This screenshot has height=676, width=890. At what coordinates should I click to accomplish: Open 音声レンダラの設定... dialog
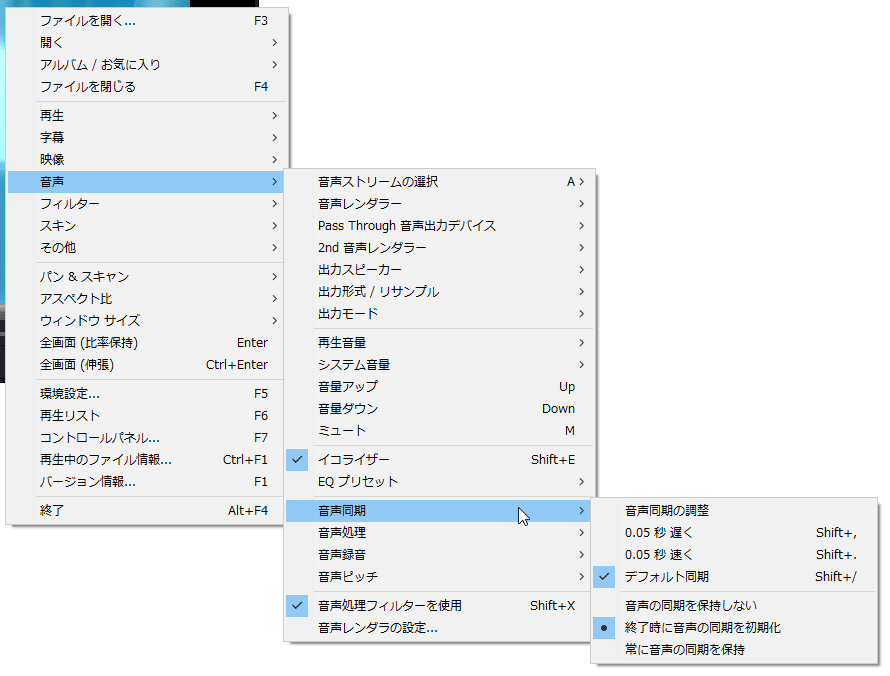(377, 628)
